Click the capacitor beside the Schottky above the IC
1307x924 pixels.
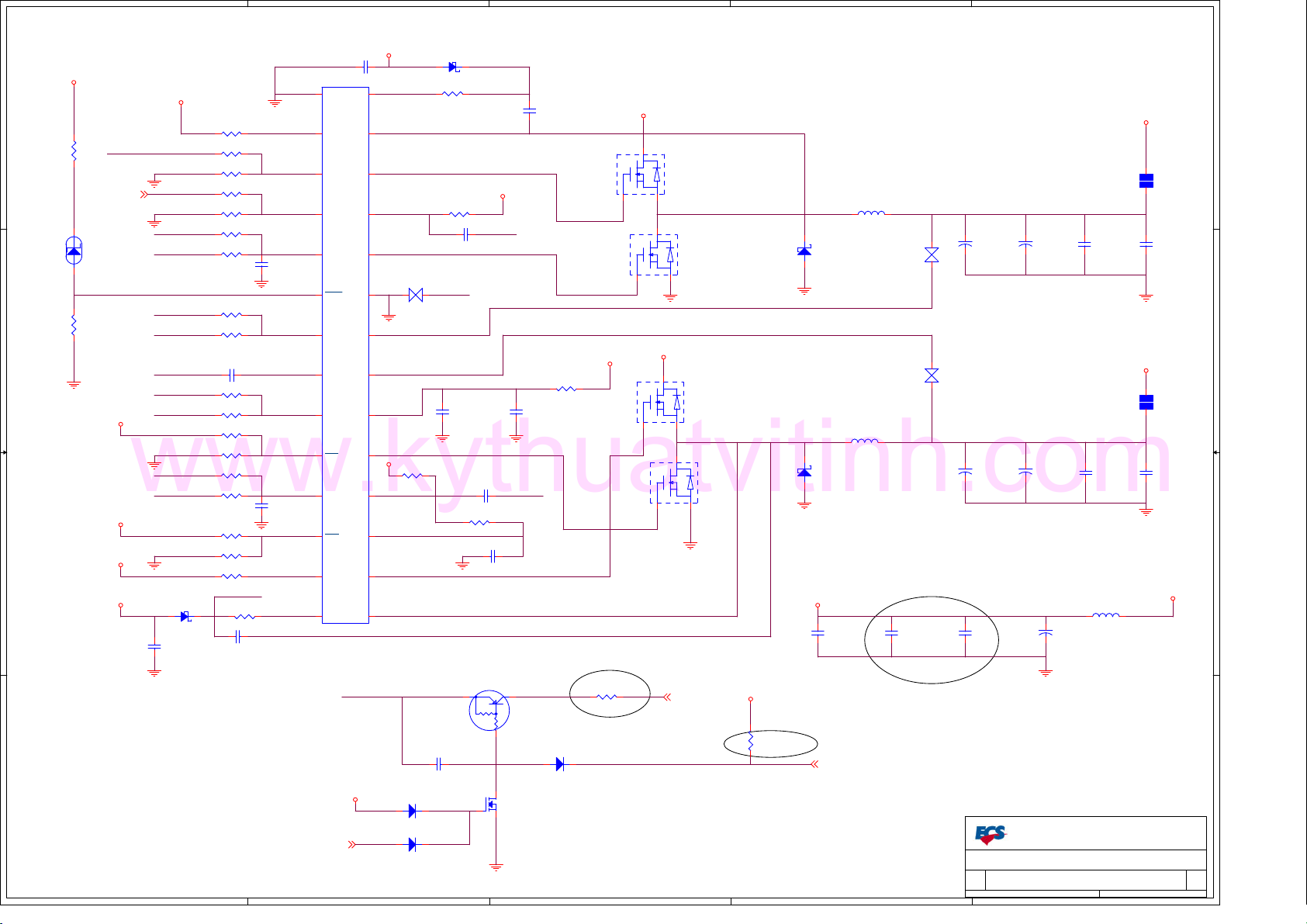[365, 67]
